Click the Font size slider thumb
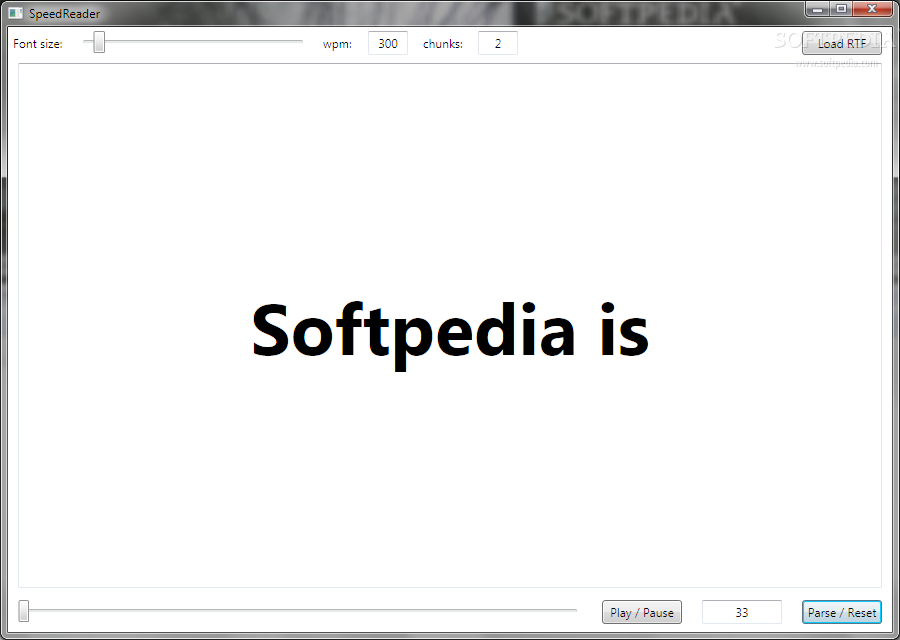This screenshot has width=900, height=640. click(x=99, y=42)
